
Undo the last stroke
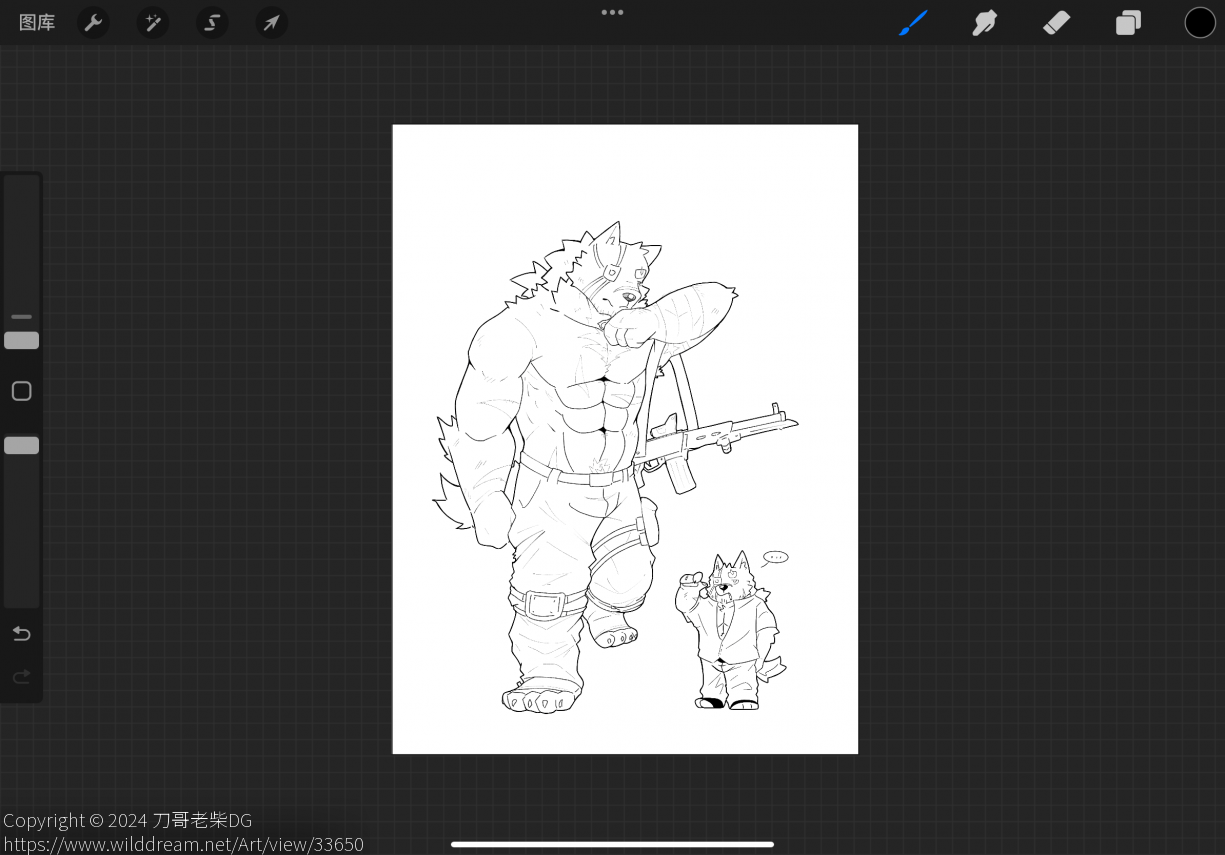[21, 634]
